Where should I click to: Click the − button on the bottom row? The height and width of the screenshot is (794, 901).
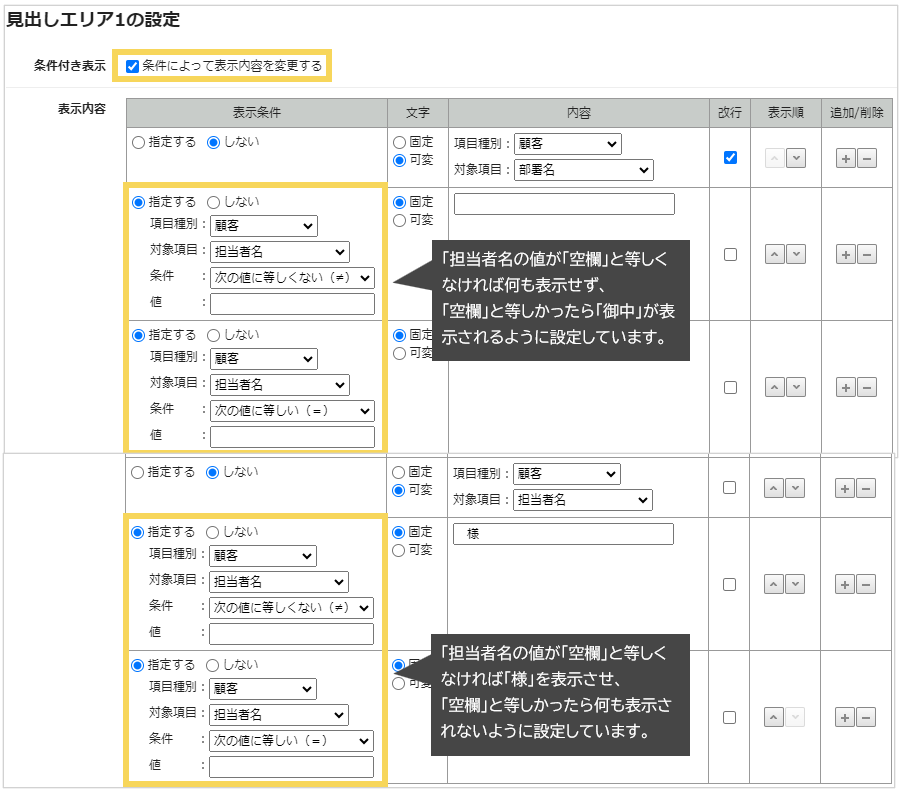(x=866, y=717)
